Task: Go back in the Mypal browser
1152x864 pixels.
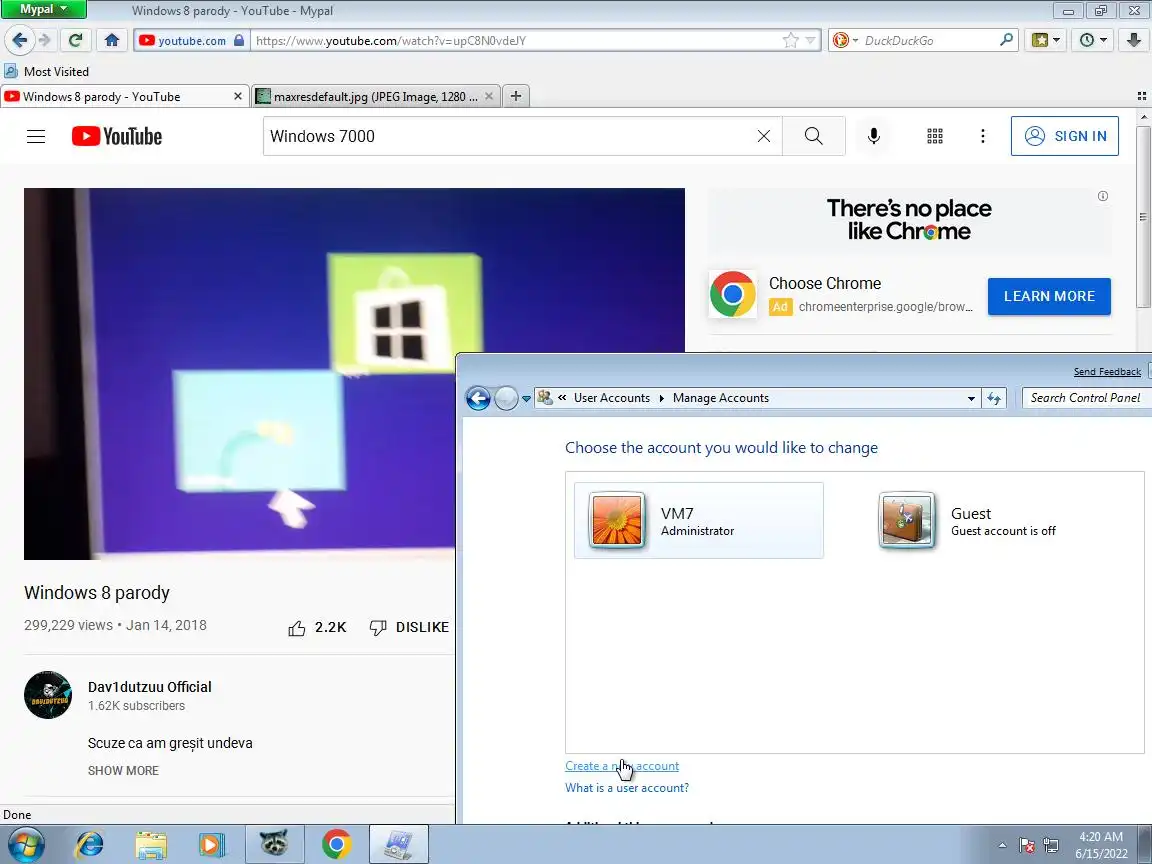Action: 20,40
